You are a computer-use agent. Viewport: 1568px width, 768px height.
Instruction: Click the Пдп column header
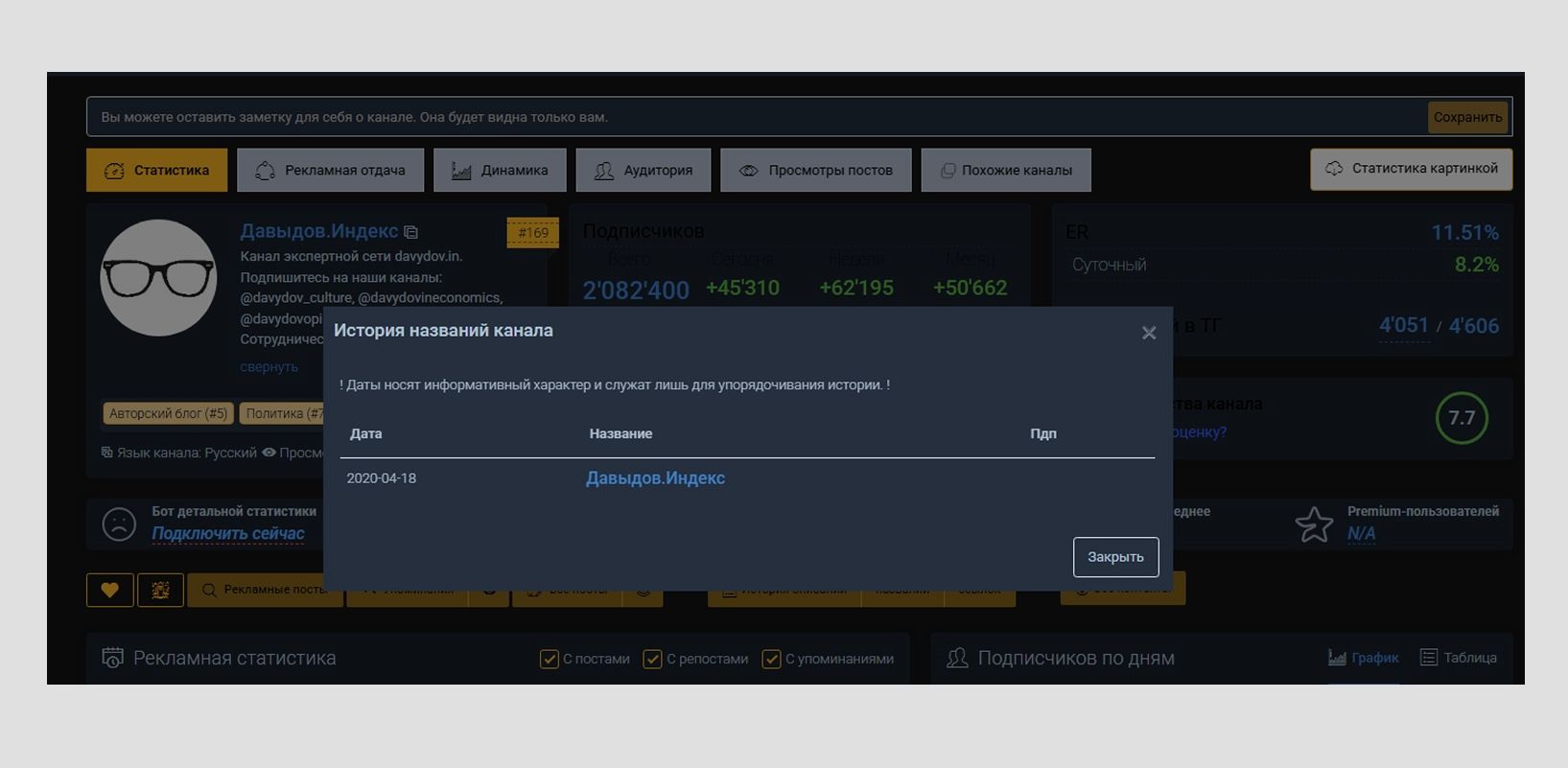point(1043,433)
